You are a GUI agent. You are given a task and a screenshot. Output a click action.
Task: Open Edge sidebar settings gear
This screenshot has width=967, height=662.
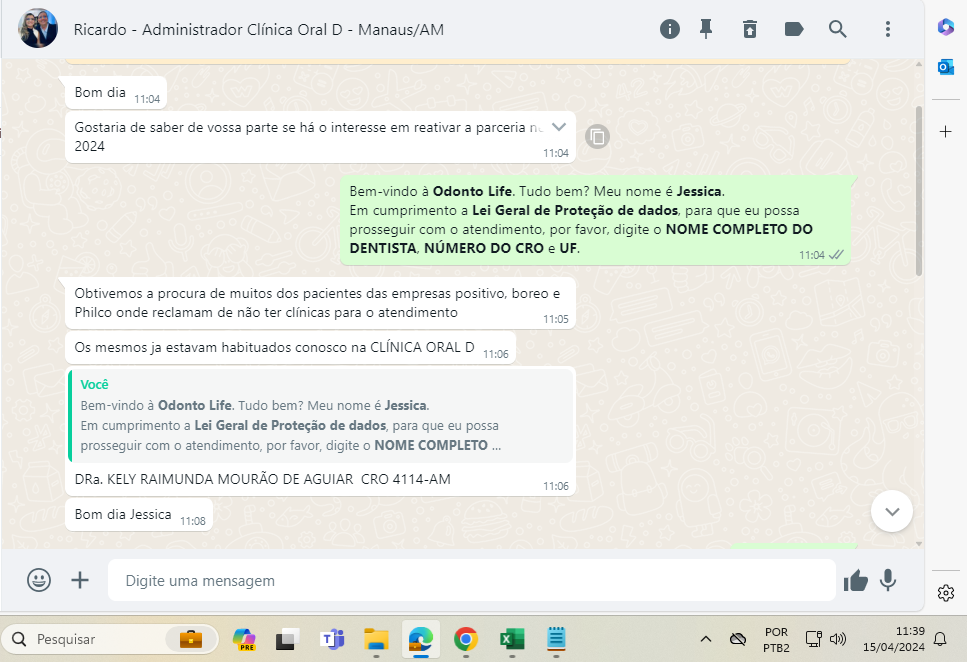(x=946, y=593)
